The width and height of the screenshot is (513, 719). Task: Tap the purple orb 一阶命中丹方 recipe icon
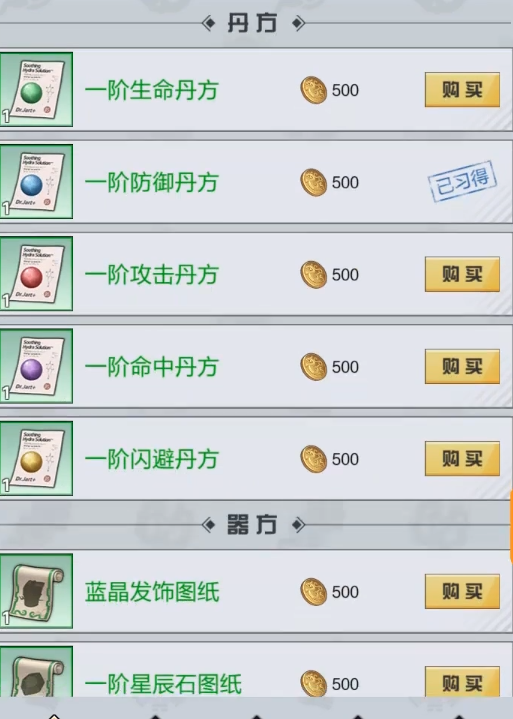pyautogui.click(x=36, y=366)
